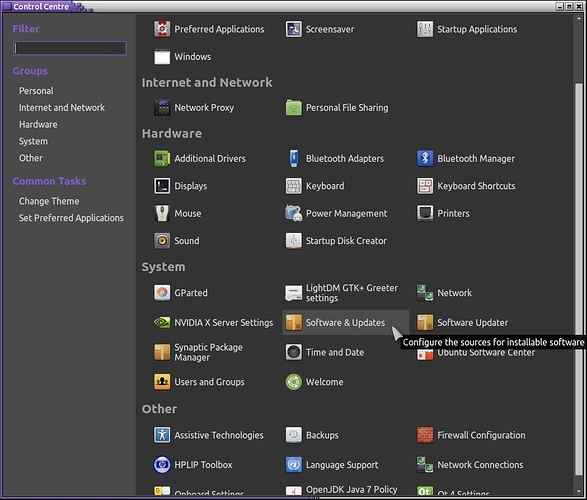Select the Internet and Network group
The image size is (587, 500).
pos(62,108)
